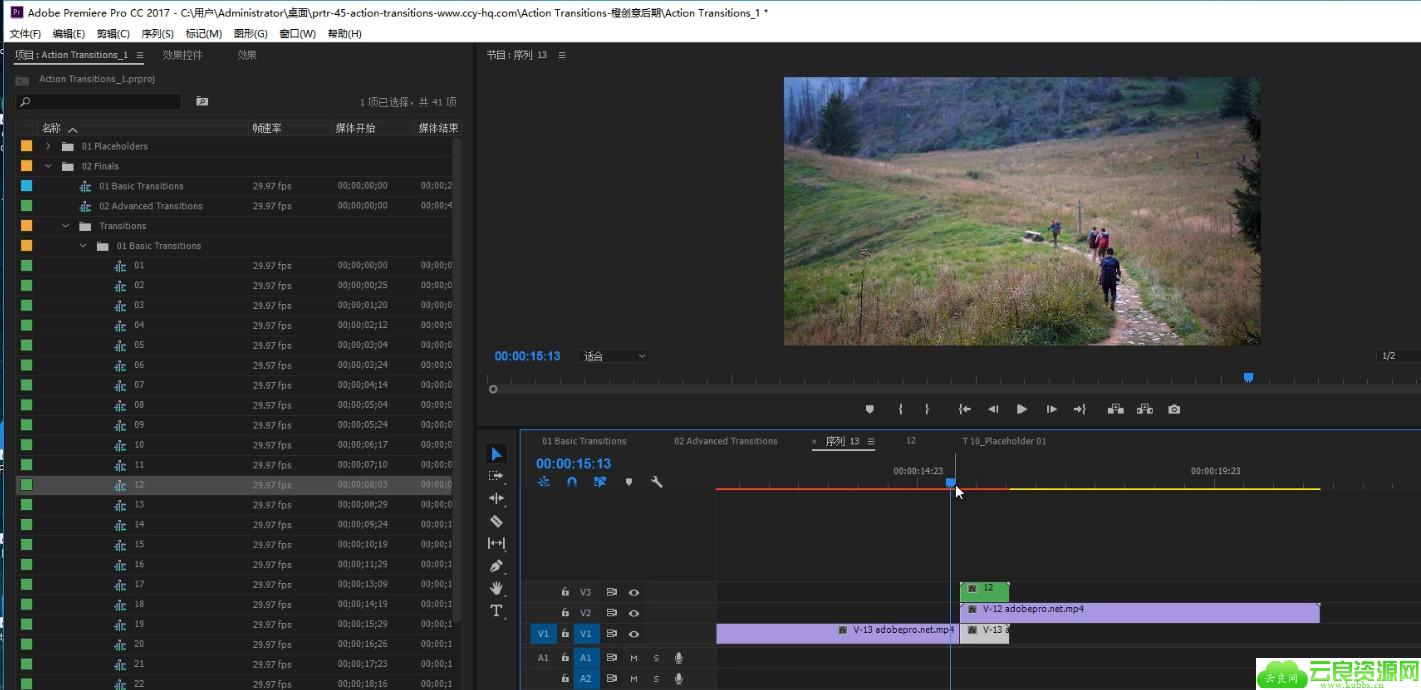This screenshot has height=690, width=1421.
Task: Select the V-12 adobepro.net.mp4 clip
Action: 1140,613
